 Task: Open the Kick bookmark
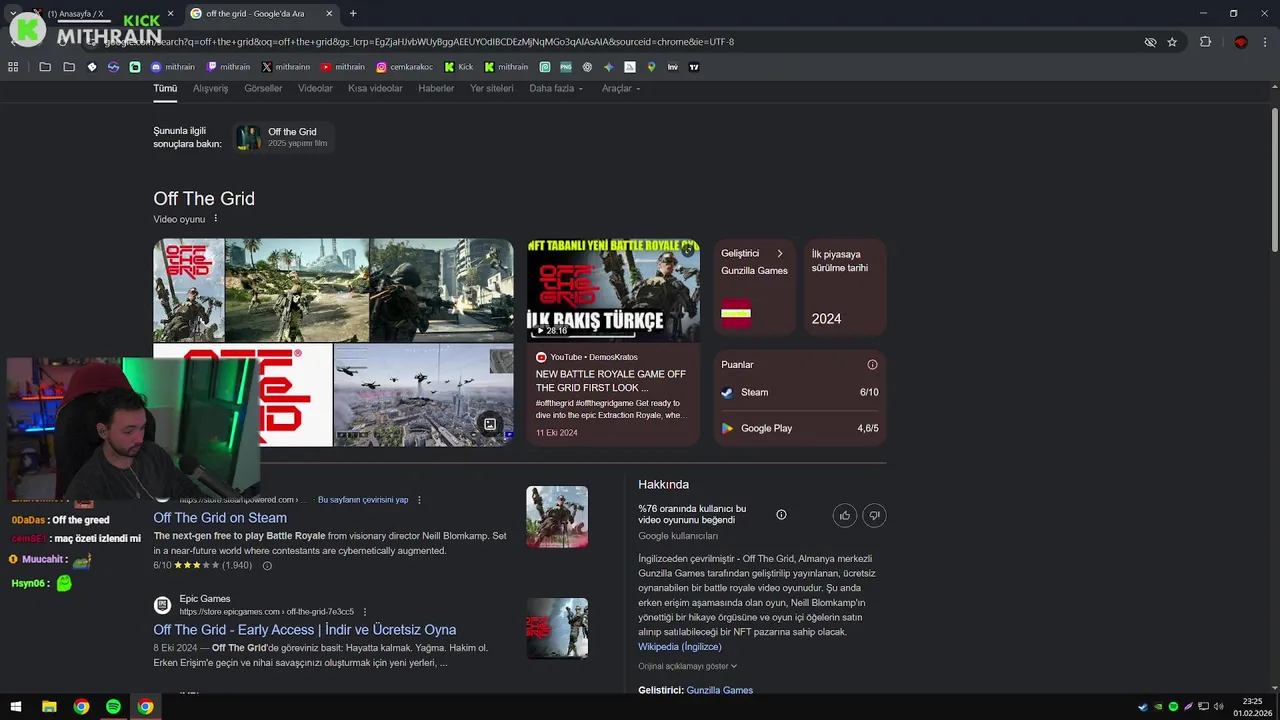point(458,67)
